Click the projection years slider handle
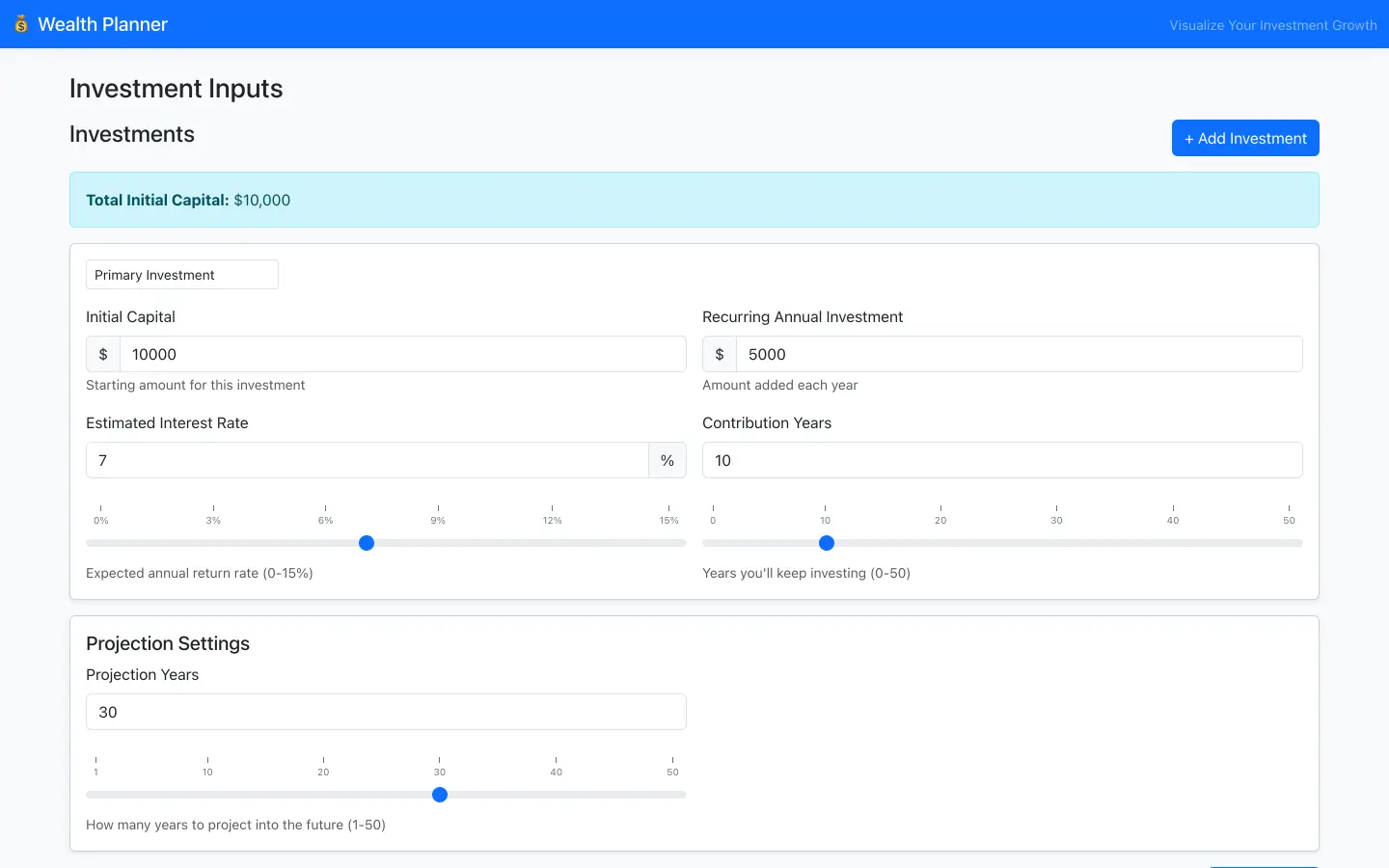Viewport: 1389px width, 868px height. coord(440,795)
